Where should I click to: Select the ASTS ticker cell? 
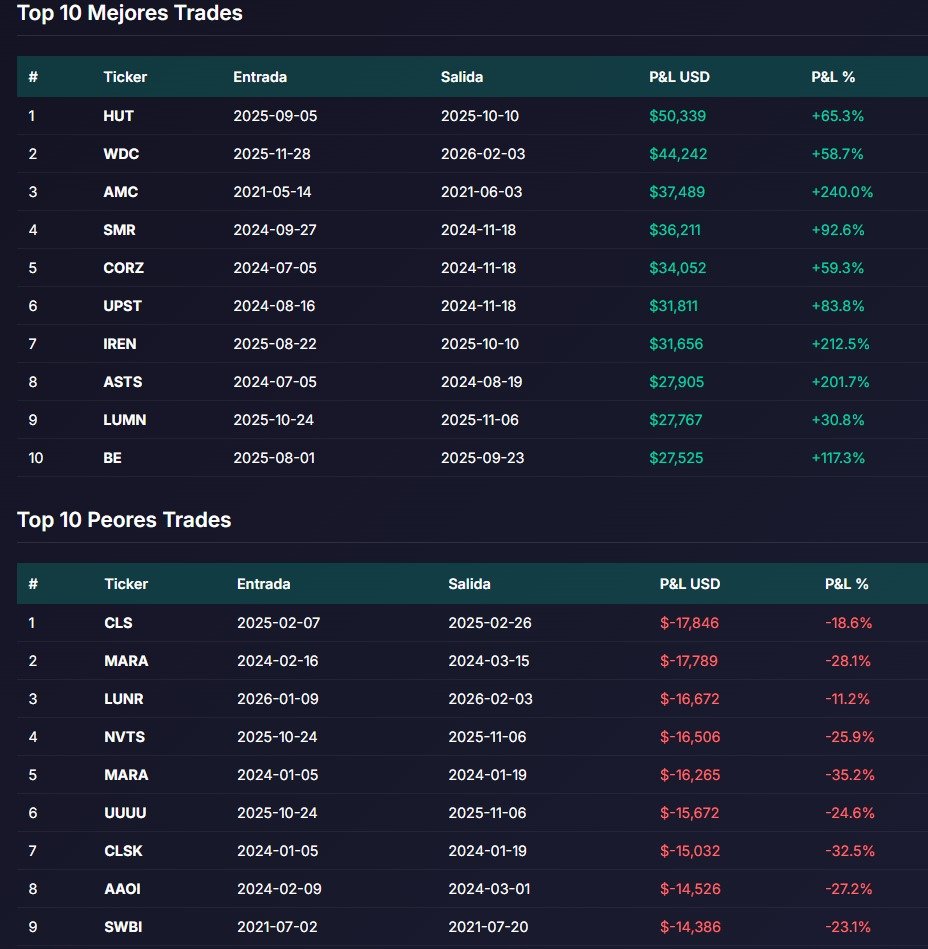point(122,382)
